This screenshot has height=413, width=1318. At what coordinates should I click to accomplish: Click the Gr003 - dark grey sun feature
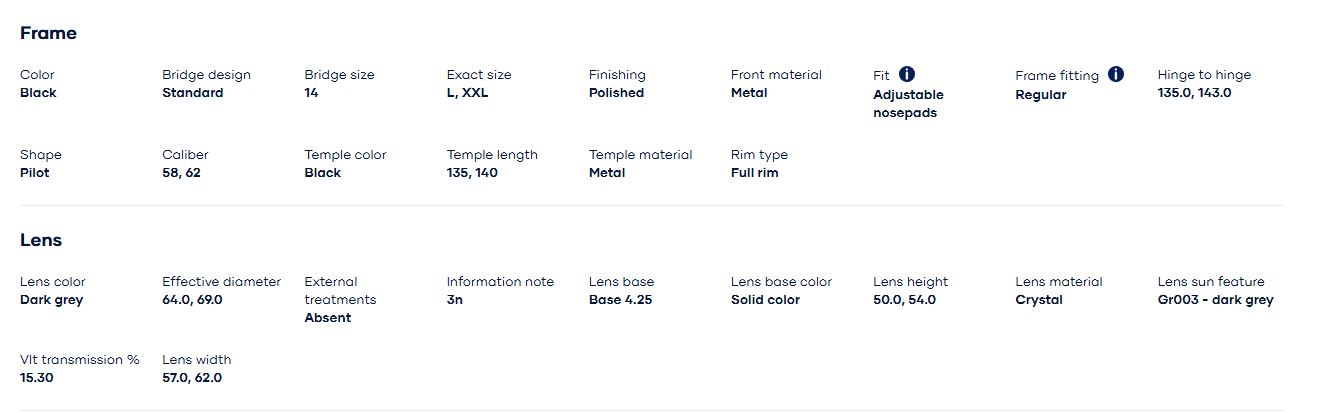[x=1215, y=300]
